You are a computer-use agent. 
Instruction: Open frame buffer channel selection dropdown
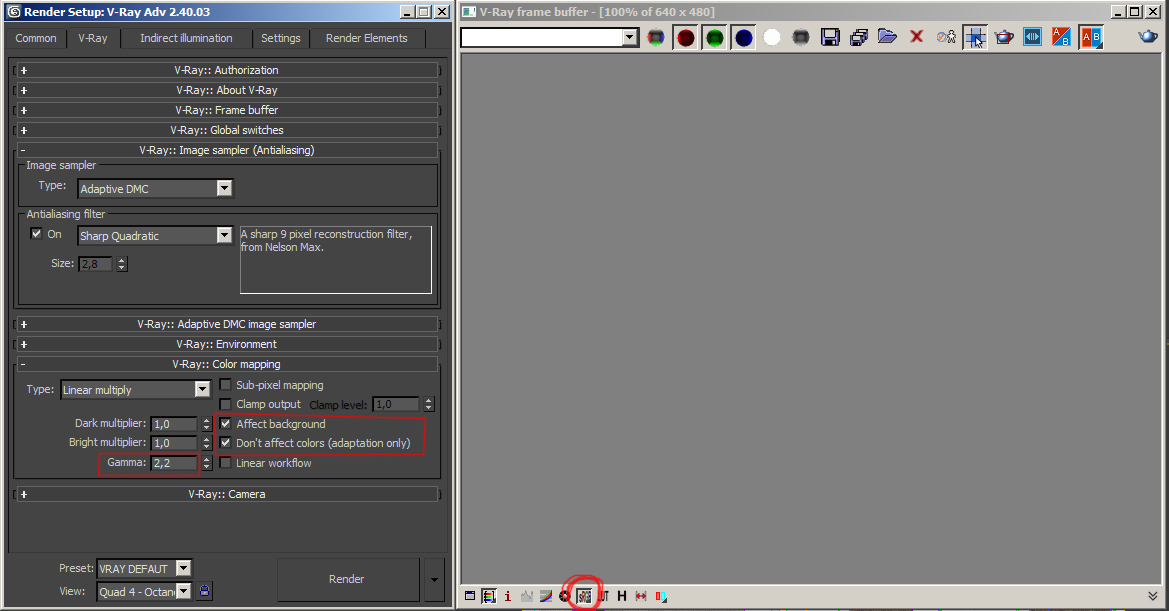click(550, 37)
